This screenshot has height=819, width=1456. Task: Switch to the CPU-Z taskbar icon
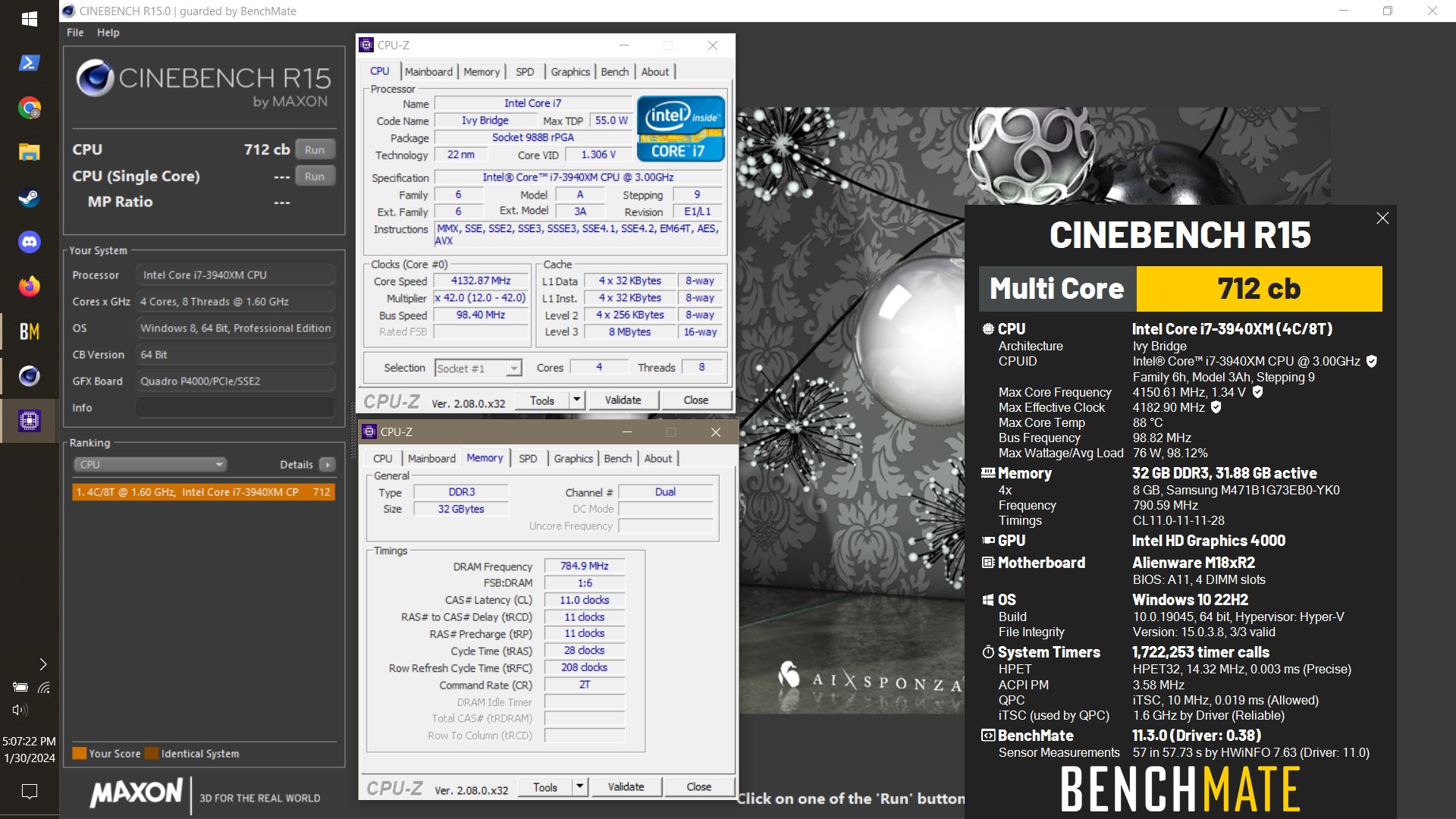coord(29,421)
